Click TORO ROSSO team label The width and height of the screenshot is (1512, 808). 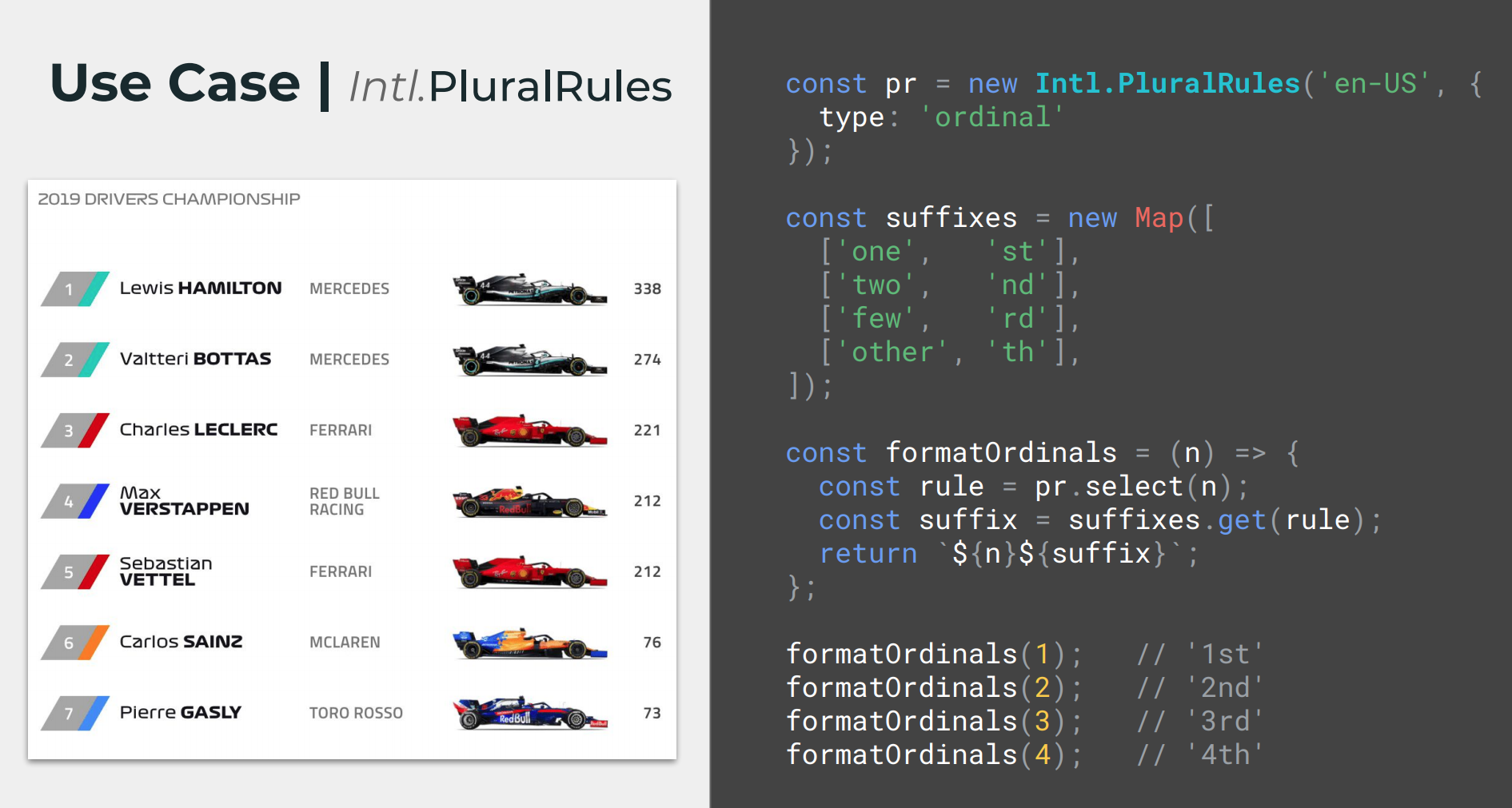tap(356, 713)
